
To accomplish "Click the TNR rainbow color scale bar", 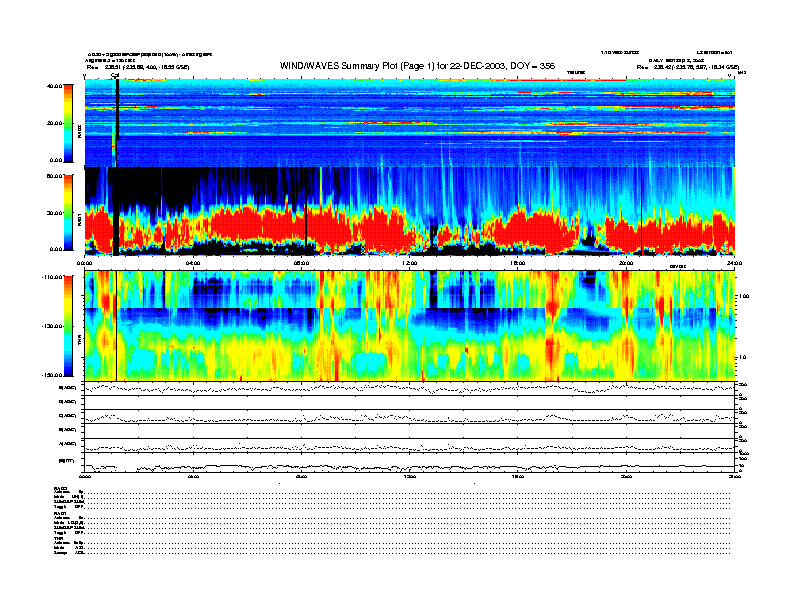I will [68, 326].
